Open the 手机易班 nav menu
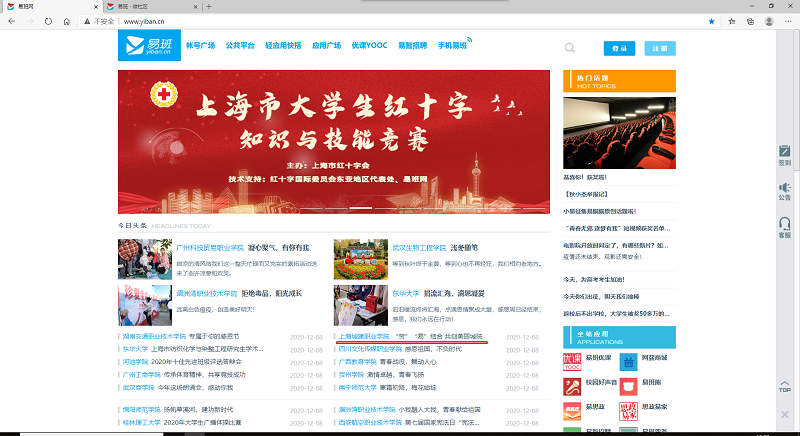800x436 pixels. click(x=452, y=45)
